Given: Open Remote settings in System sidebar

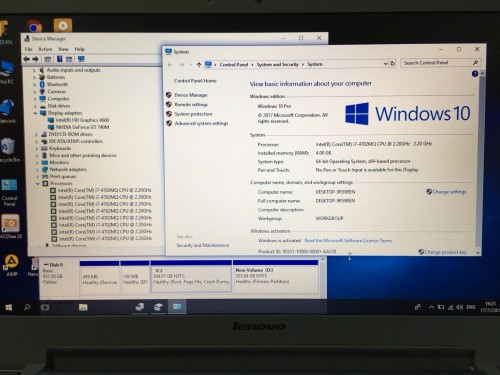Looking at the screenshot, I should point(191,104).
